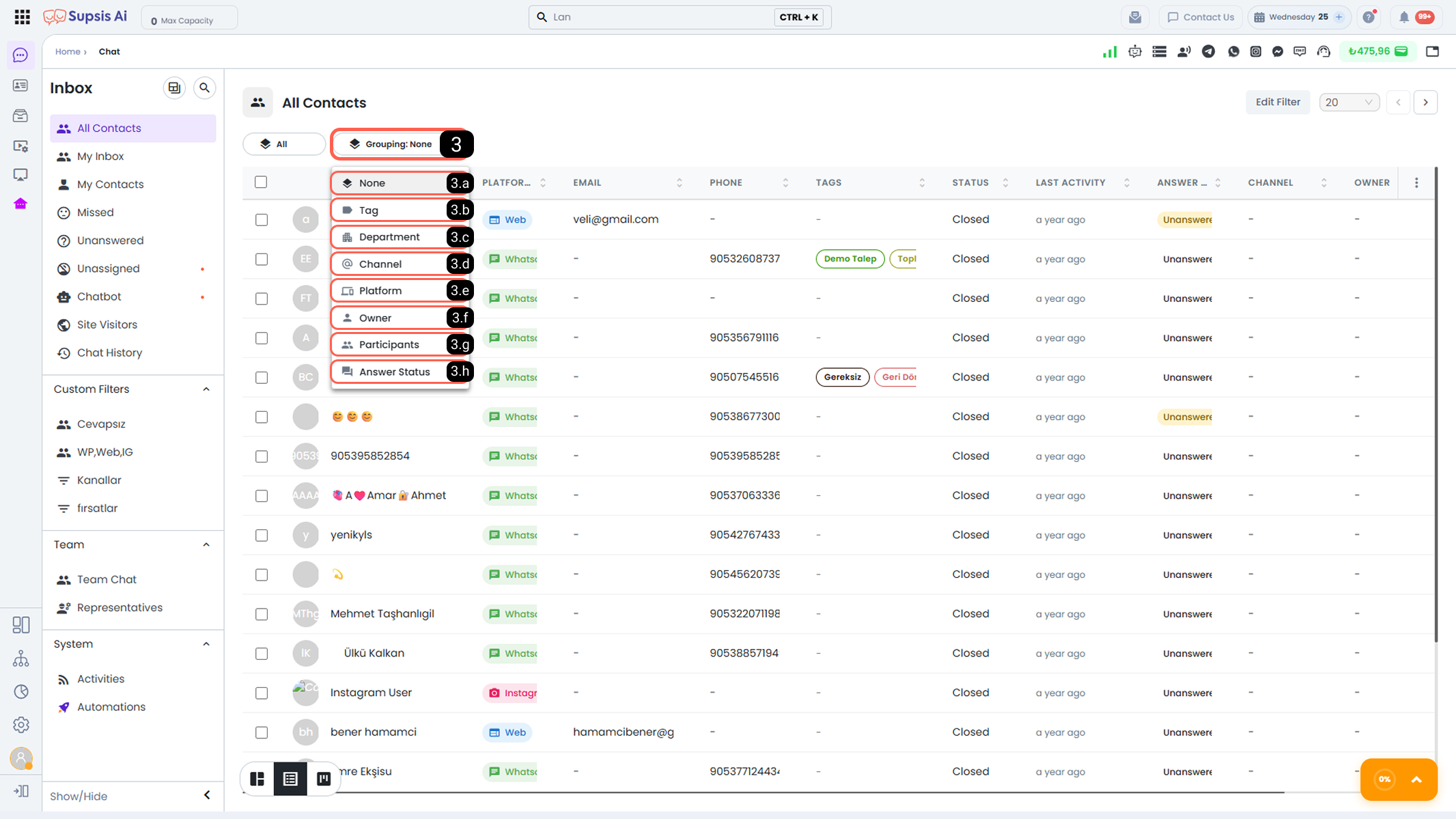Viewport: 1456px width, 819px height.
Task: Choose Owner grouping option
Action: (400, 318)
